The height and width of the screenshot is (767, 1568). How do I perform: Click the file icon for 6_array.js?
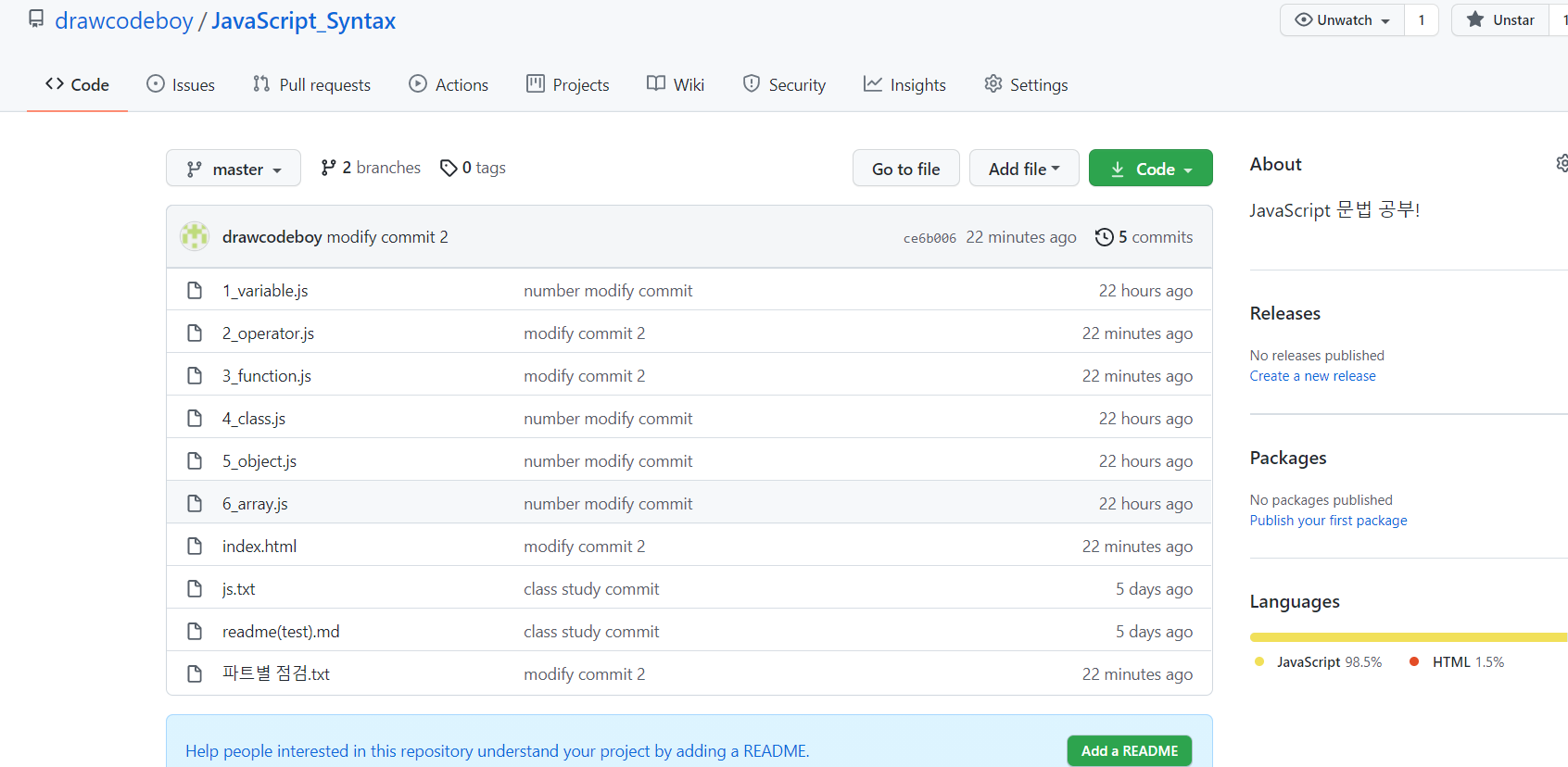(195, 504)
